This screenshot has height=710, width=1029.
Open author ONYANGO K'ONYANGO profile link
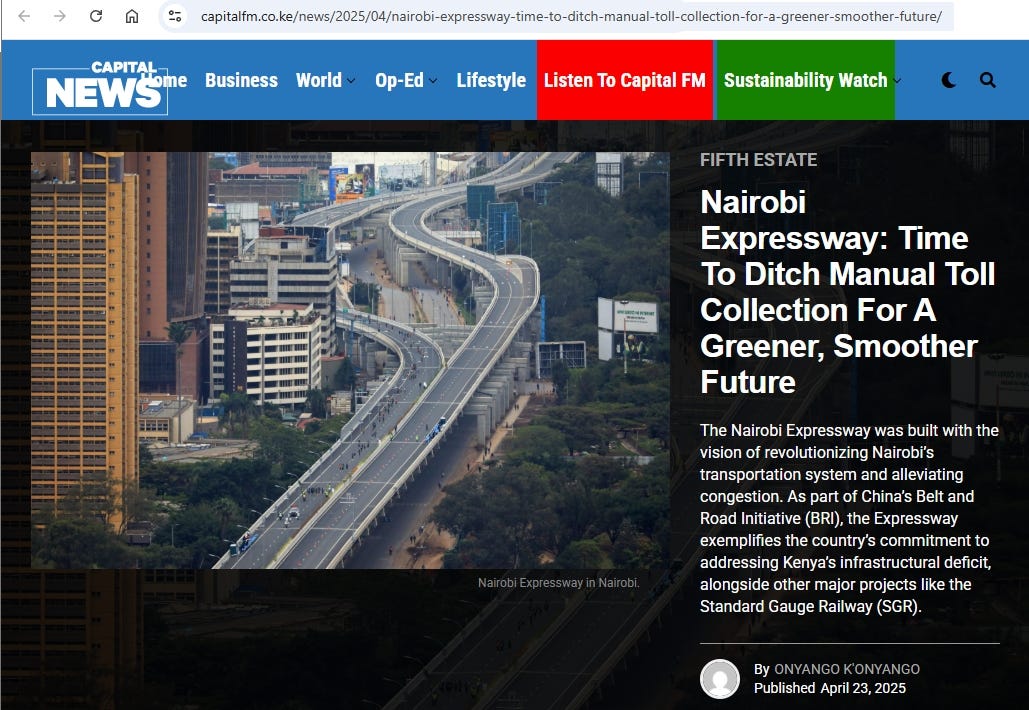pos(847,669)
